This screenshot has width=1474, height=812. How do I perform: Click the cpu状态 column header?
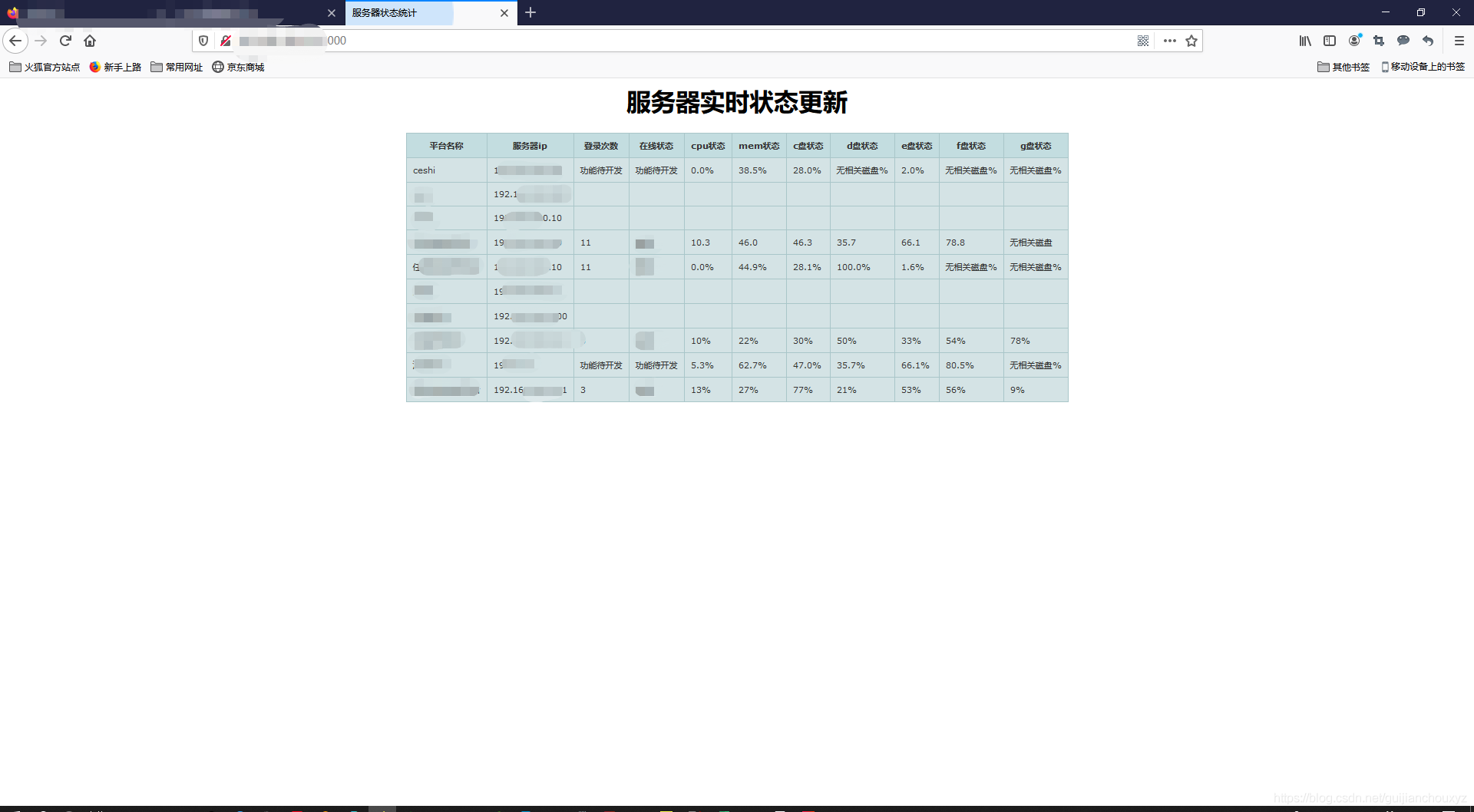tap(708, 146)
